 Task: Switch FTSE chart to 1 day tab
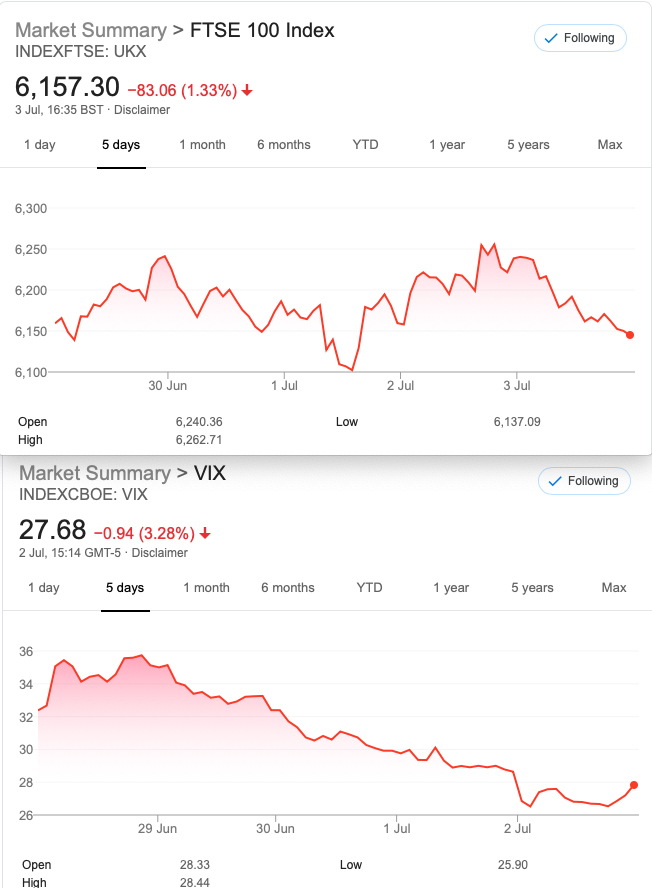click(40, 145)
